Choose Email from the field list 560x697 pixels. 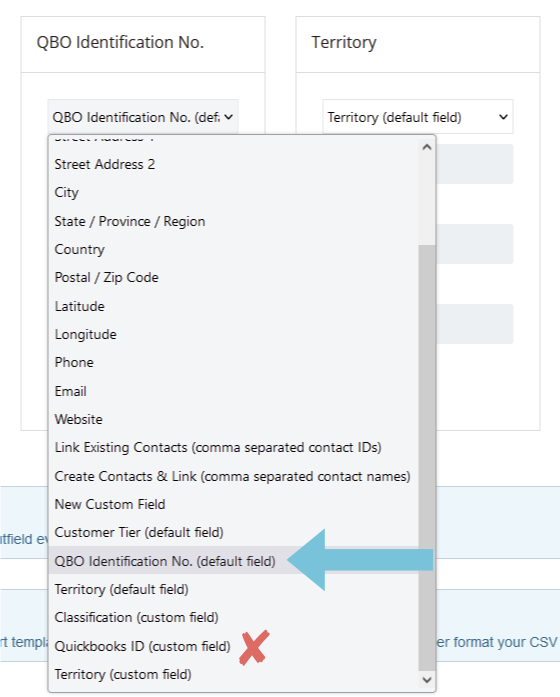[x=233, y=391]
